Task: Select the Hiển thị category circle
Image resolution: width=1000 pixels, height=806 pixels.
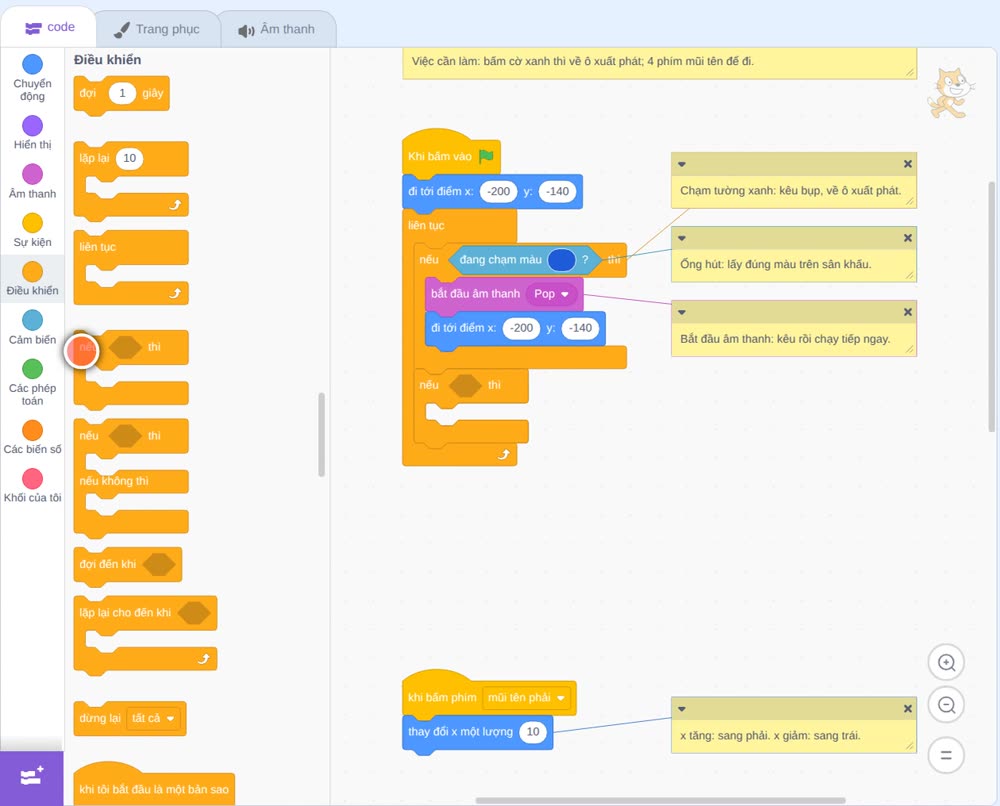Action: tap(33, 126)
